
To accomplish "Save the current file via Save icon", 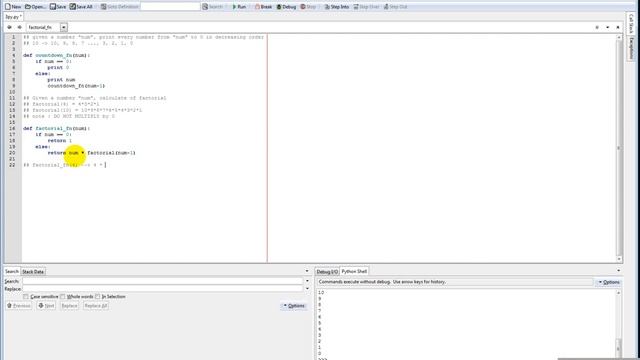I will tap(58, 7).
